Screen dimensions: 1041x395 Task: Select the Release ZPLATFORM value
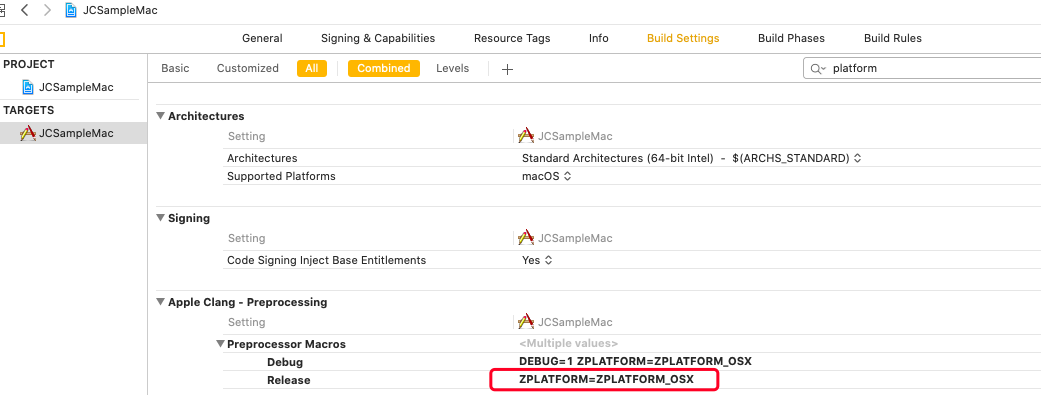click(x=606, y=380)
